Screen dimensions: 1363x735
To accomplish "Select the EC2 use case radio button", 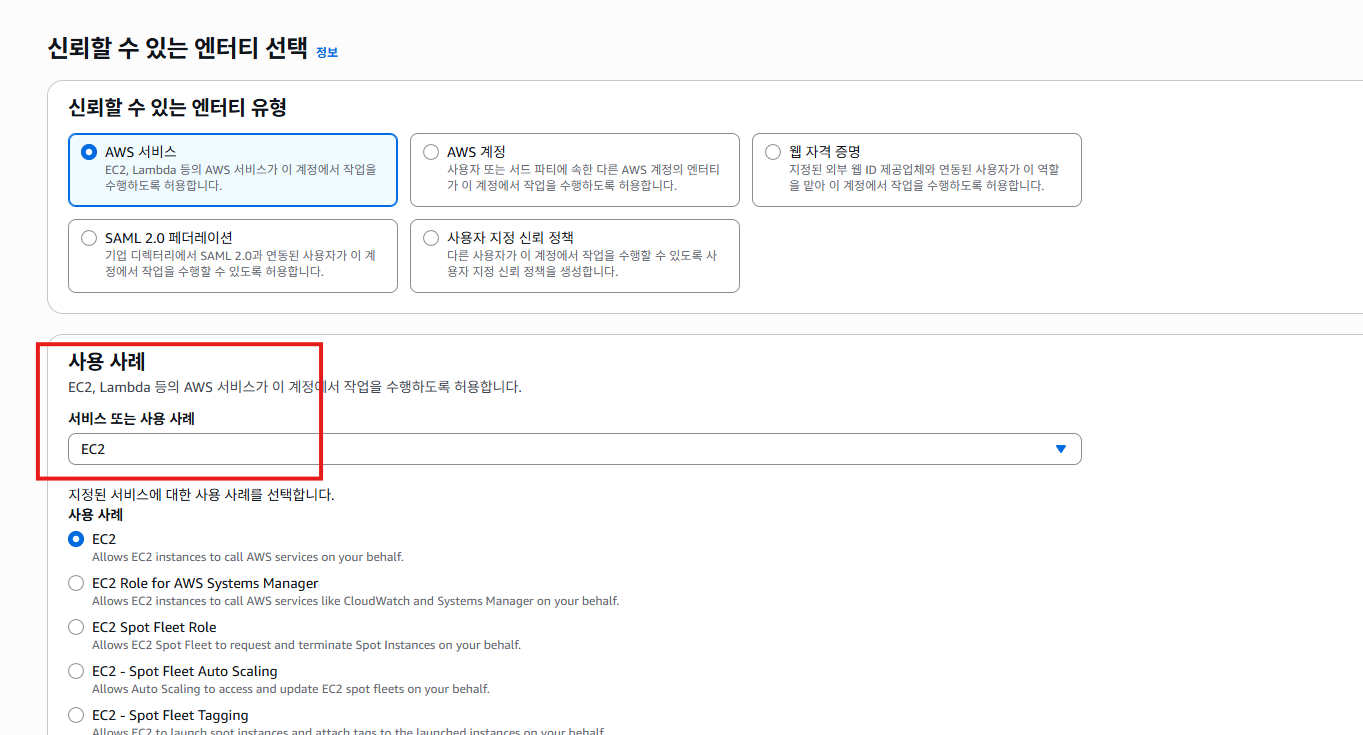I will pyautogui.click(x=76, y=539).
